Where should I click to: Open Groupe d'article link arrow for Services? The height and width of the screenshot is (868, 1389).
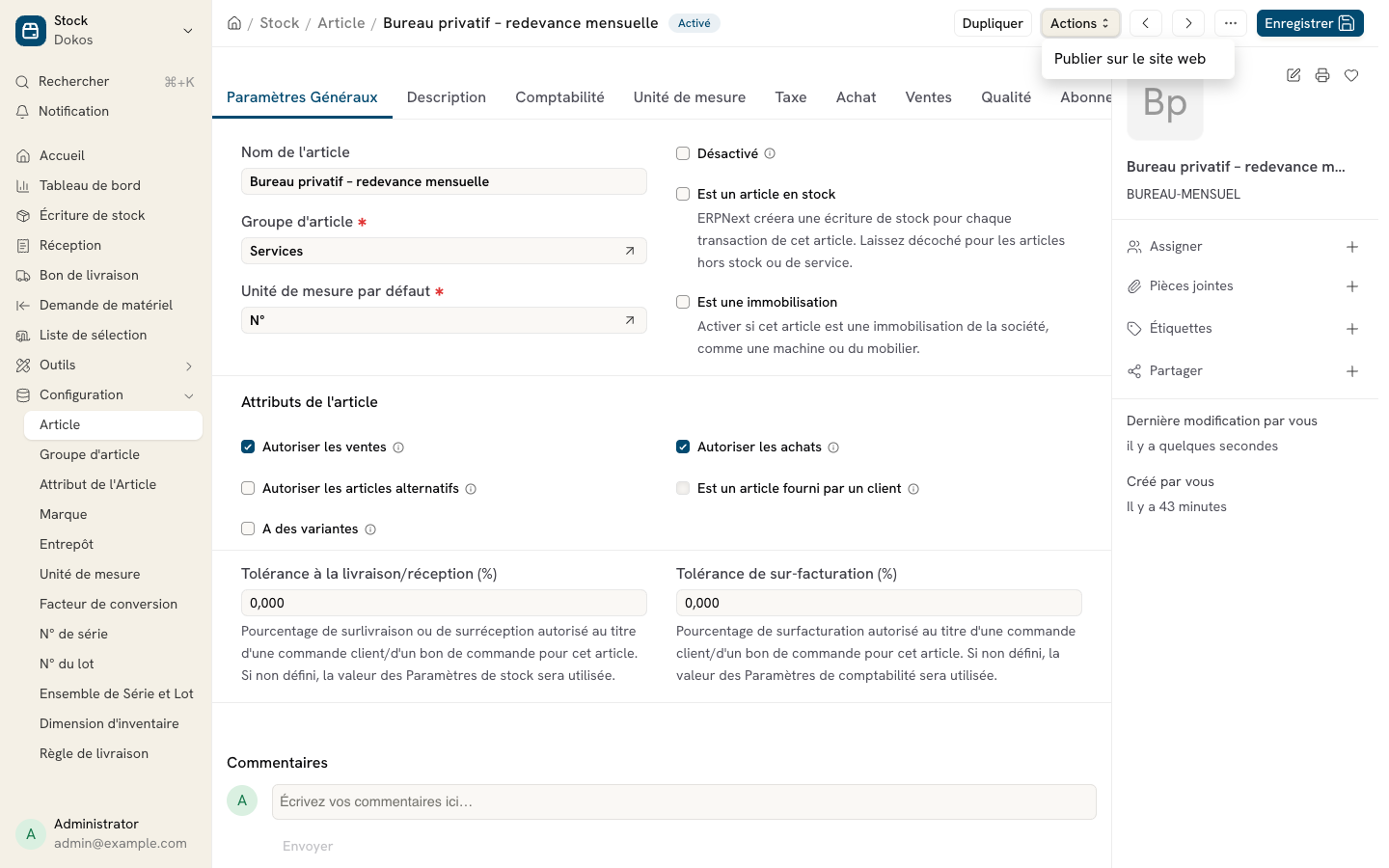[x=630, y=251]
